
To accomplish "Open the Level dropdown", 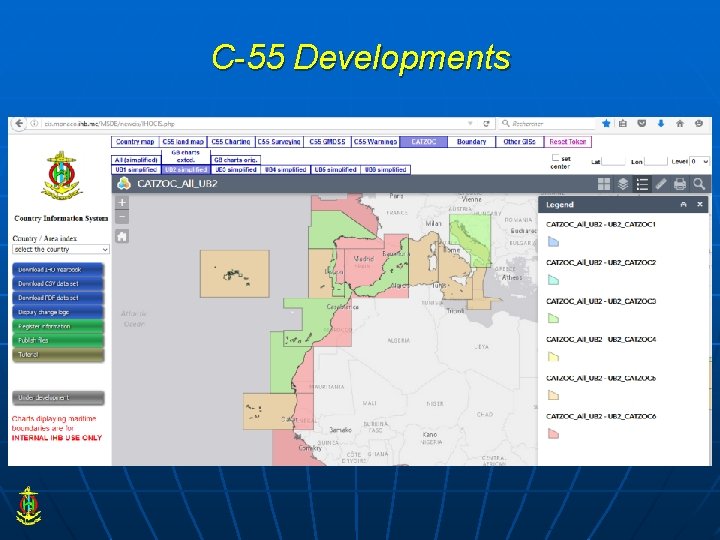I will (x=700, y=161).
